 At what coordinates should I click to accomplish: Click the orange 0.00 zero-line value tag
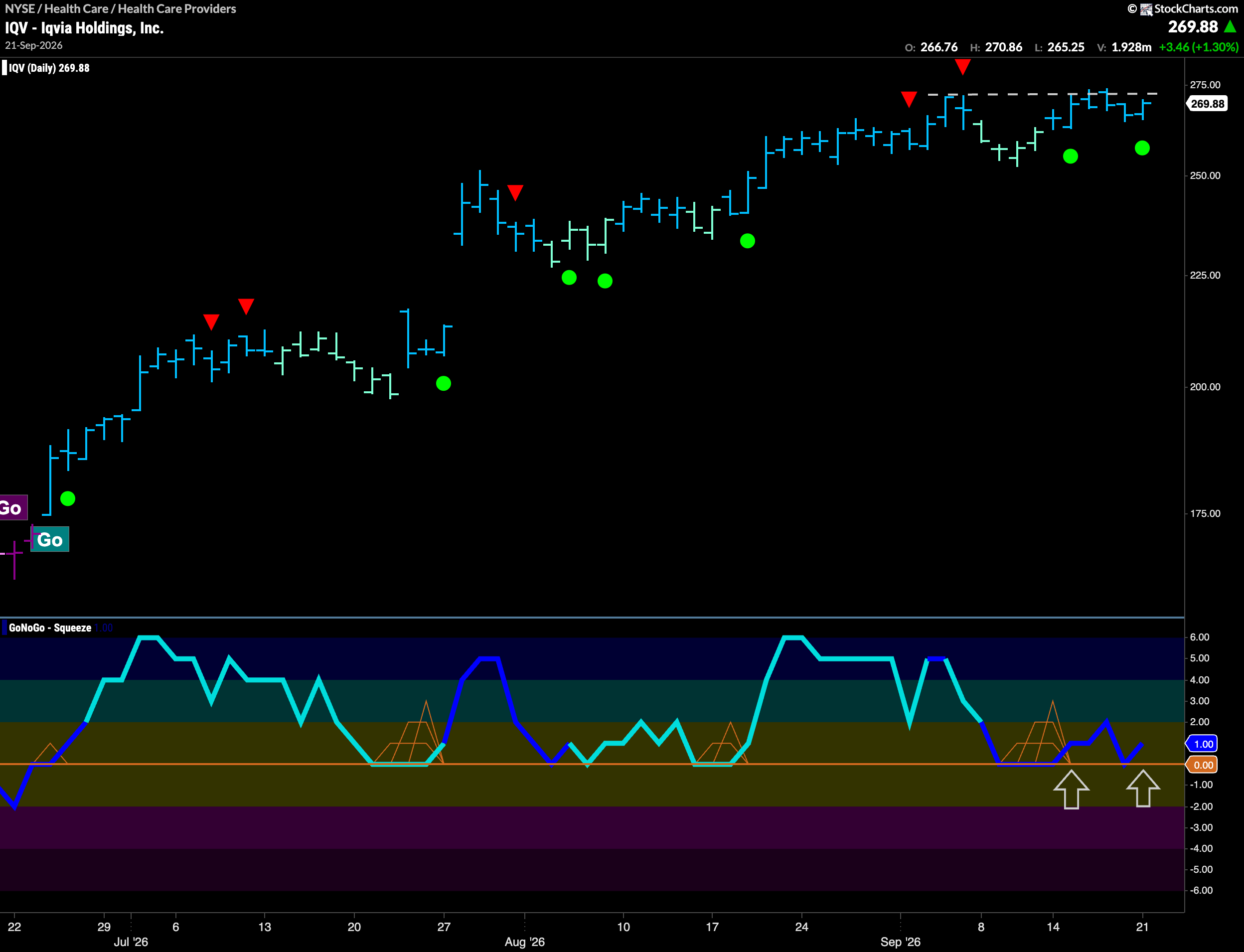tap(1203, 765)
